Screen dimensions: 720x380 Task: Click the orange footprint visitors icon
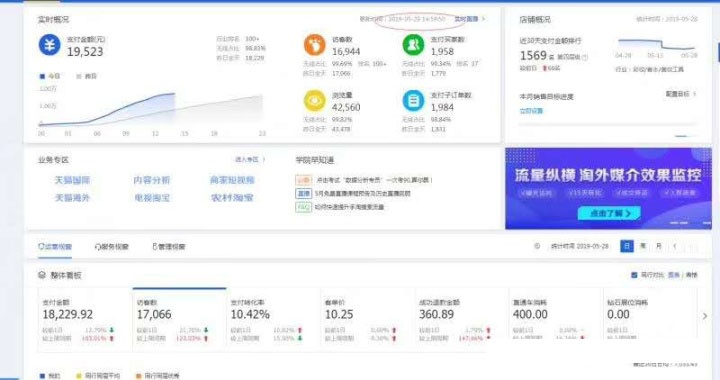[x=315, y=45]
